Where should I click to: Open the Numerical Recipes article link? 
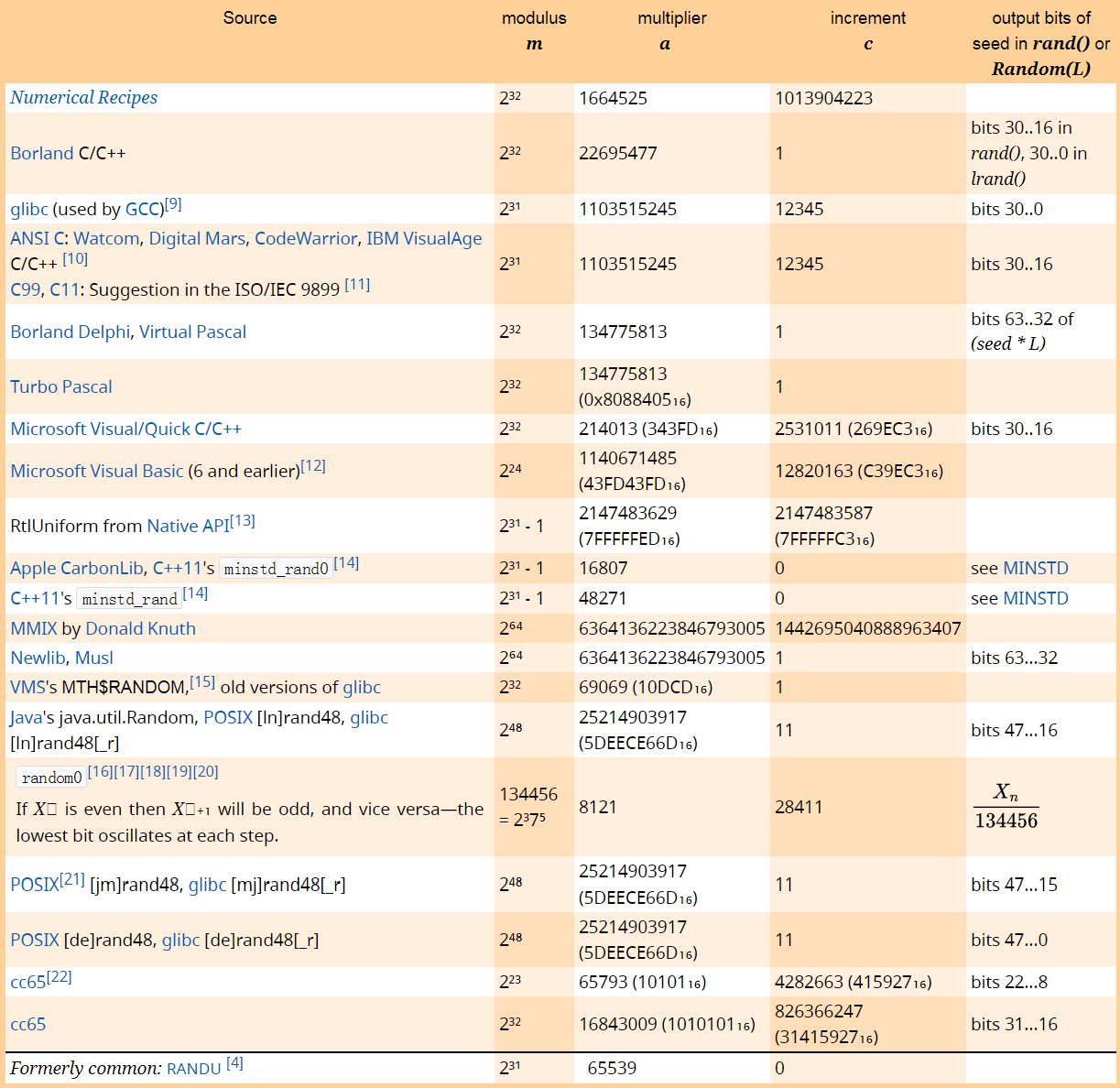click(x=83, y=97)
